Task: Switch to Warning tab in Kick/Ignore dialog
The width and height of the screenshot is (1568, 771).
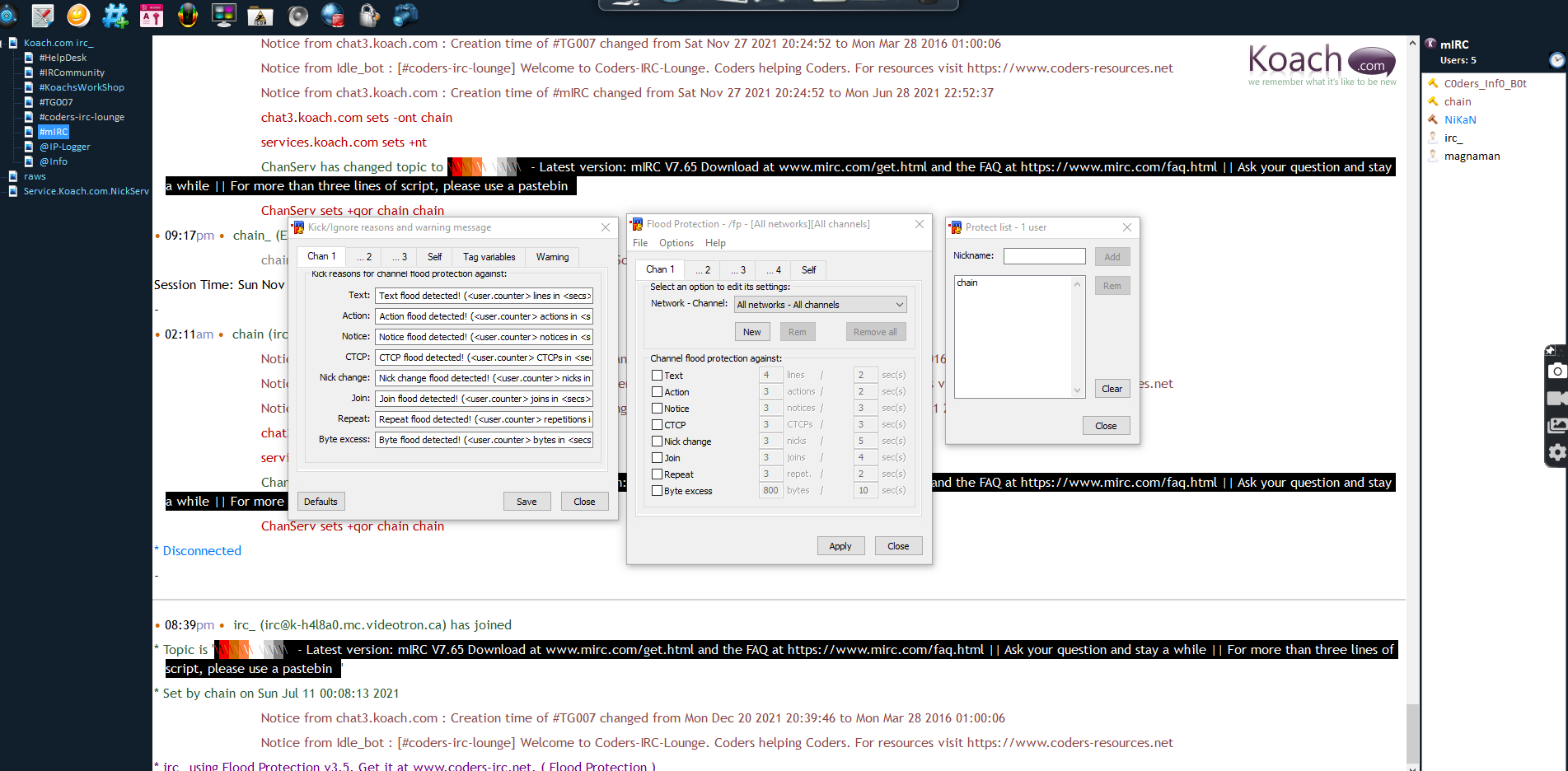Action: coord(552,257)
